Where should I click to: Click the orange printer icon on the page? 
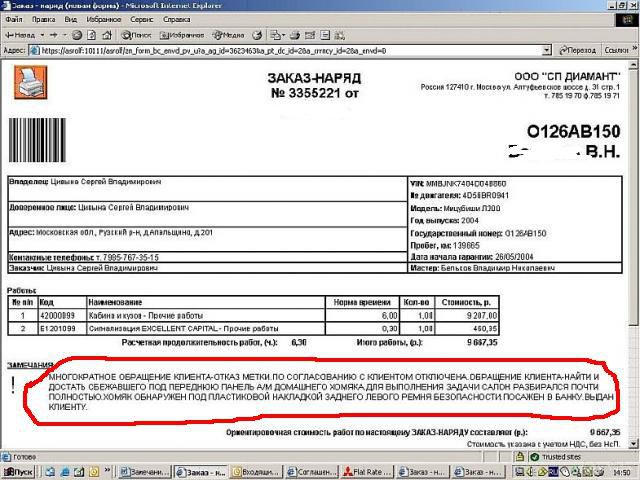coord(31,82)
